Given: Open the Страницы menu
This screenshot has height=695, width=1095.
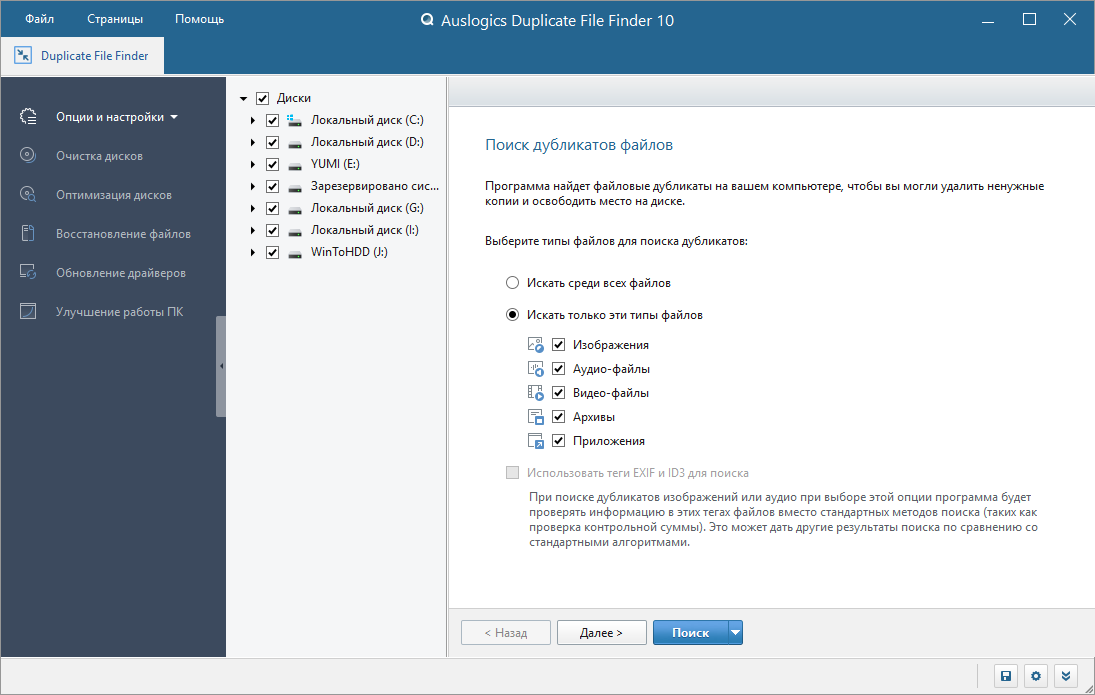Looking at the screenshot, I should pyautogui.click(x=115, y=19).
